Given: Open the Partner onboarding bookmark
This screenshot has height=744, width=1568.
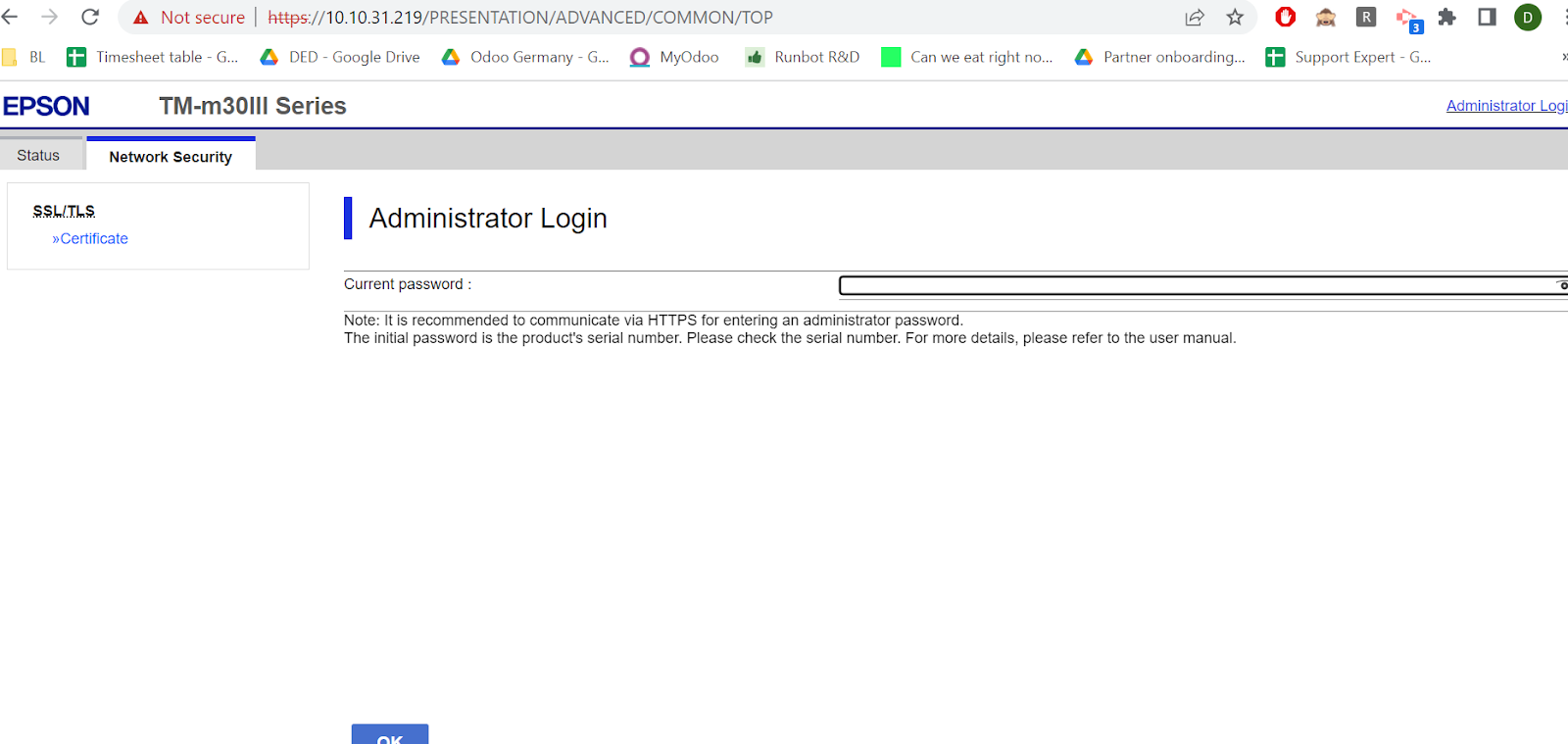Looking at the screenshot, I should [x=1160, y=57].
